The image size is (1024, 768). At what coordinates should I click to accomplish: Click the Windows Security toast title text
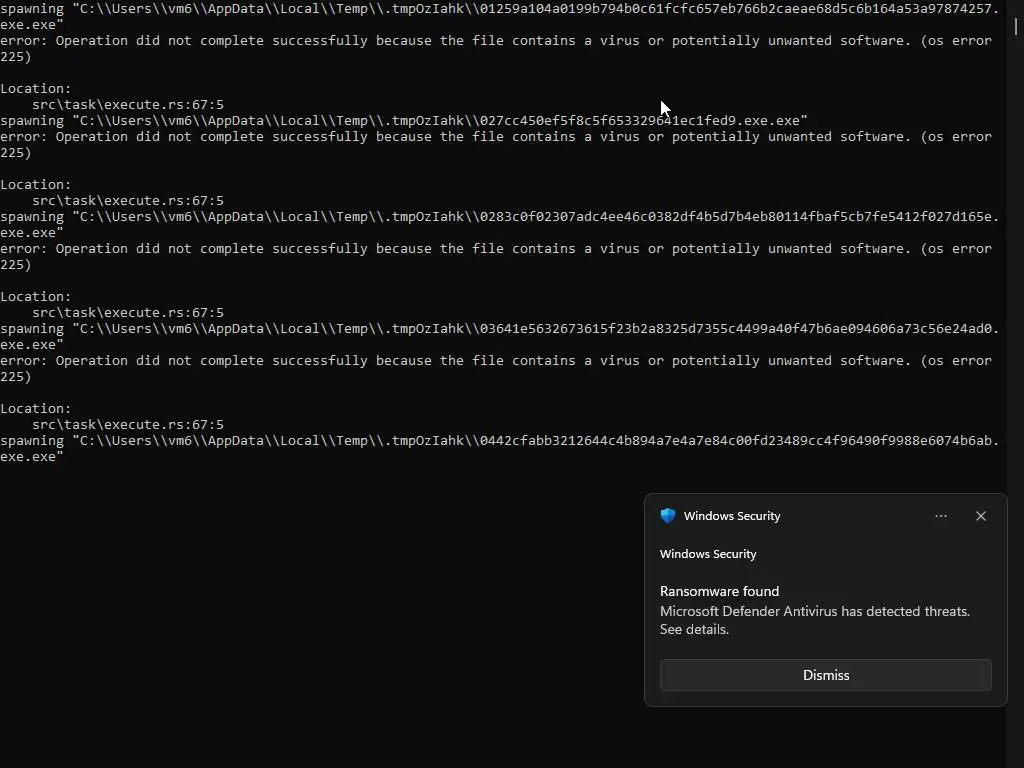point(731,516)
